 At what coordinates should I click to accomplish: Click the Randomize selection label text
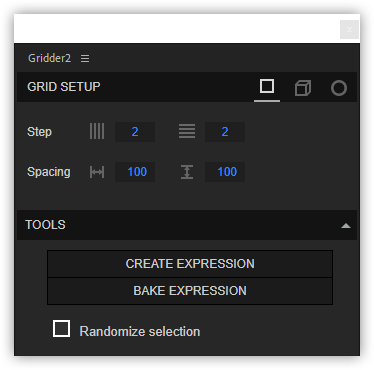coord(140,331)
